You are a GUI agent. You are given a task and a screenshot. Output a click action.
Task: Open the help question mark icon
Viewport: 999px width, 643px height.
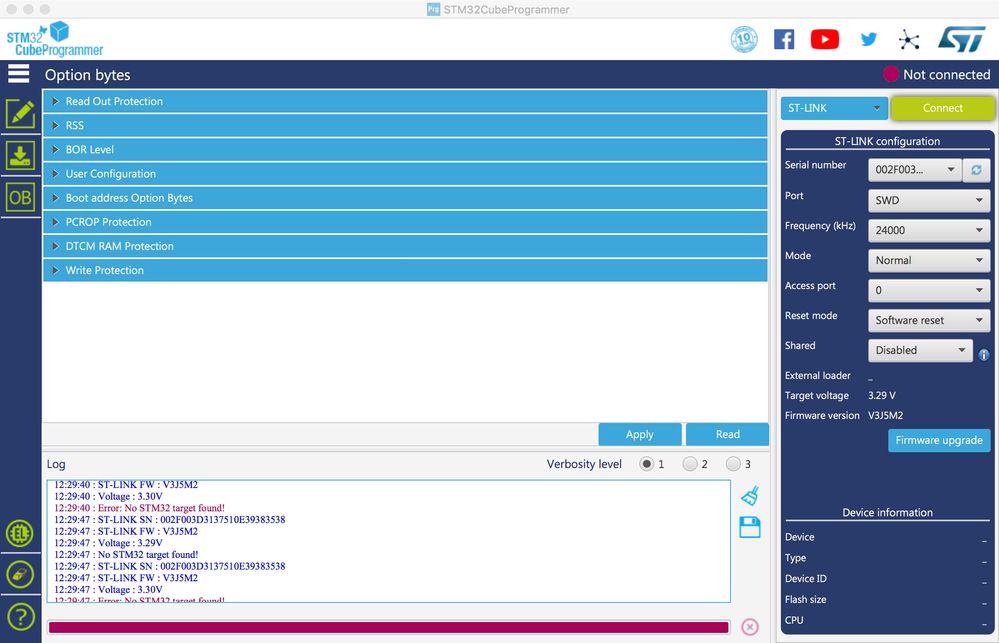click(x=20, y=617)
